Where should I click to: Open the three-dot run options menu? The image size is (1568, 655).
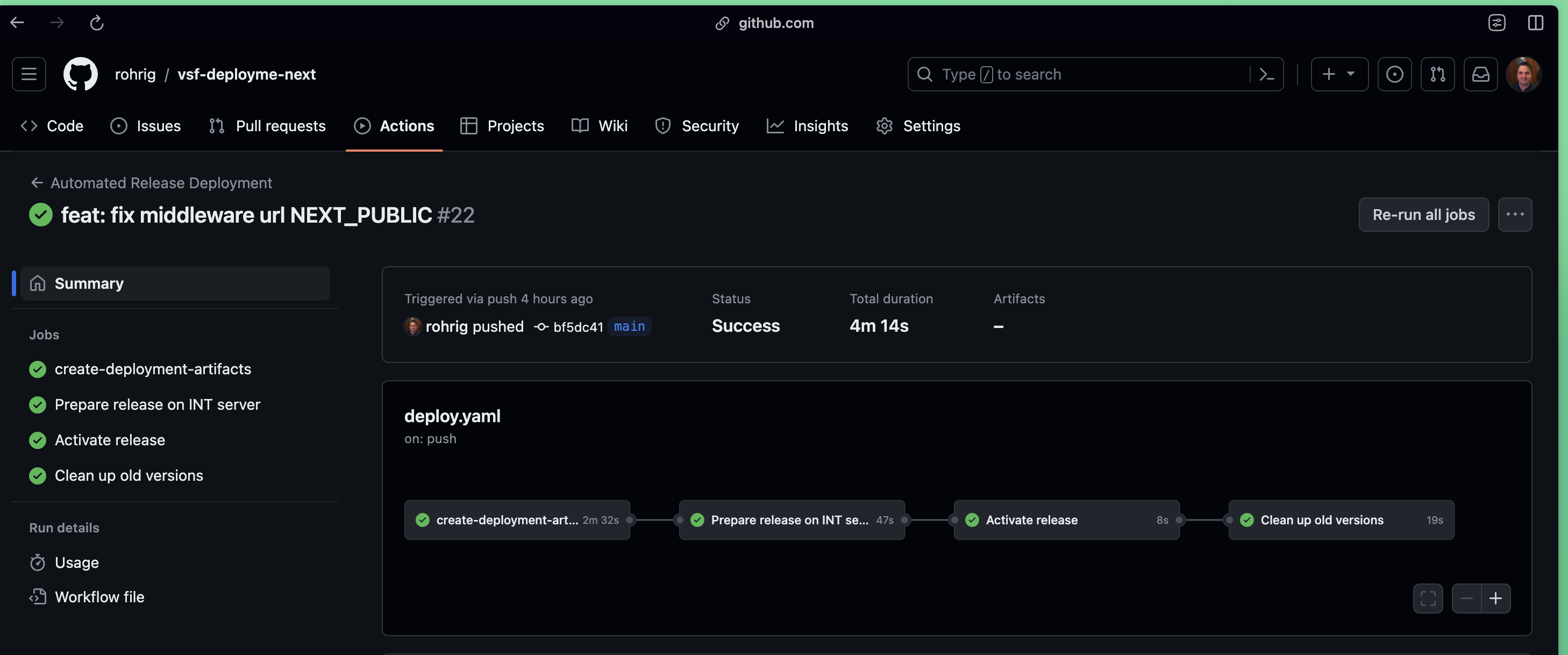(1515, 214)
